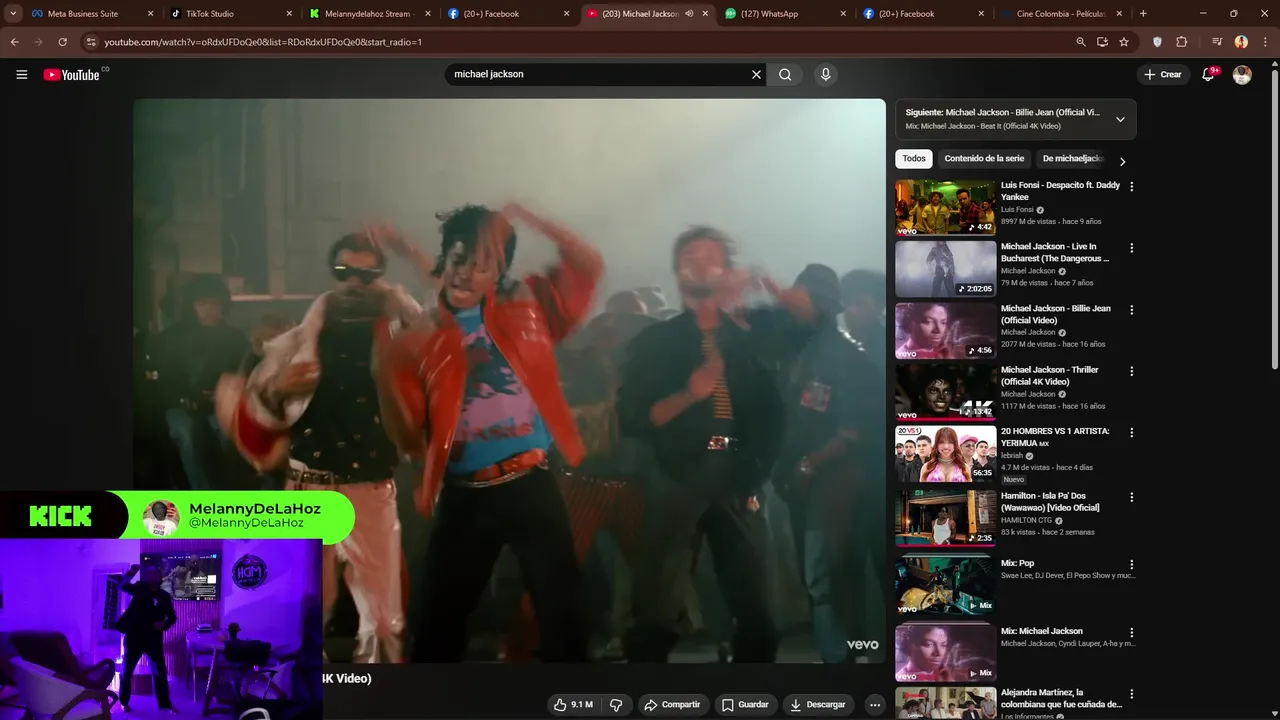Dislike the video with thumbs down
The image size is (1280, 720).
tap(616, 705)
